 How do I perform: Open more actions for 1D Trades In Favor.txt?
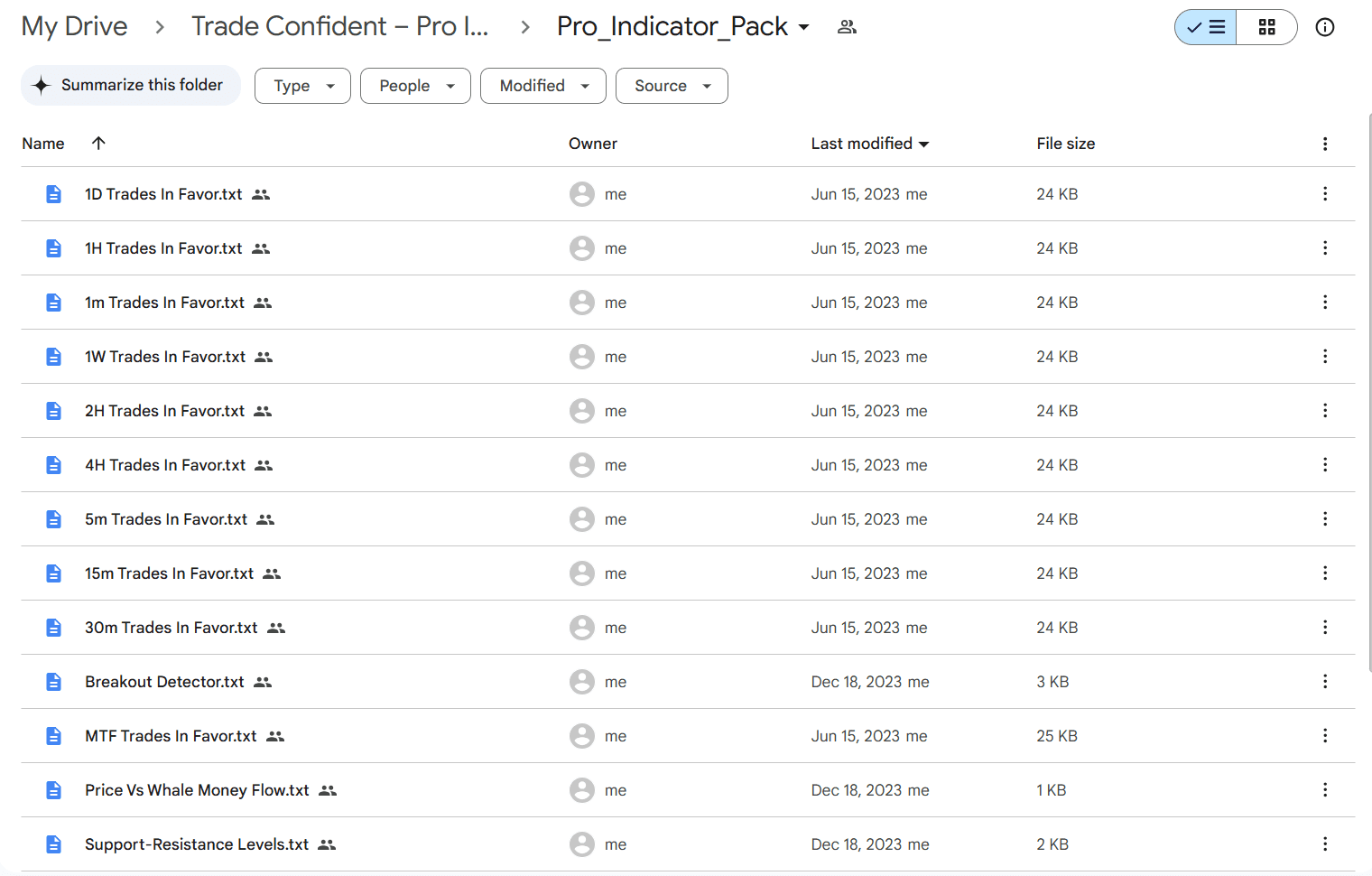pos(1324,194)
